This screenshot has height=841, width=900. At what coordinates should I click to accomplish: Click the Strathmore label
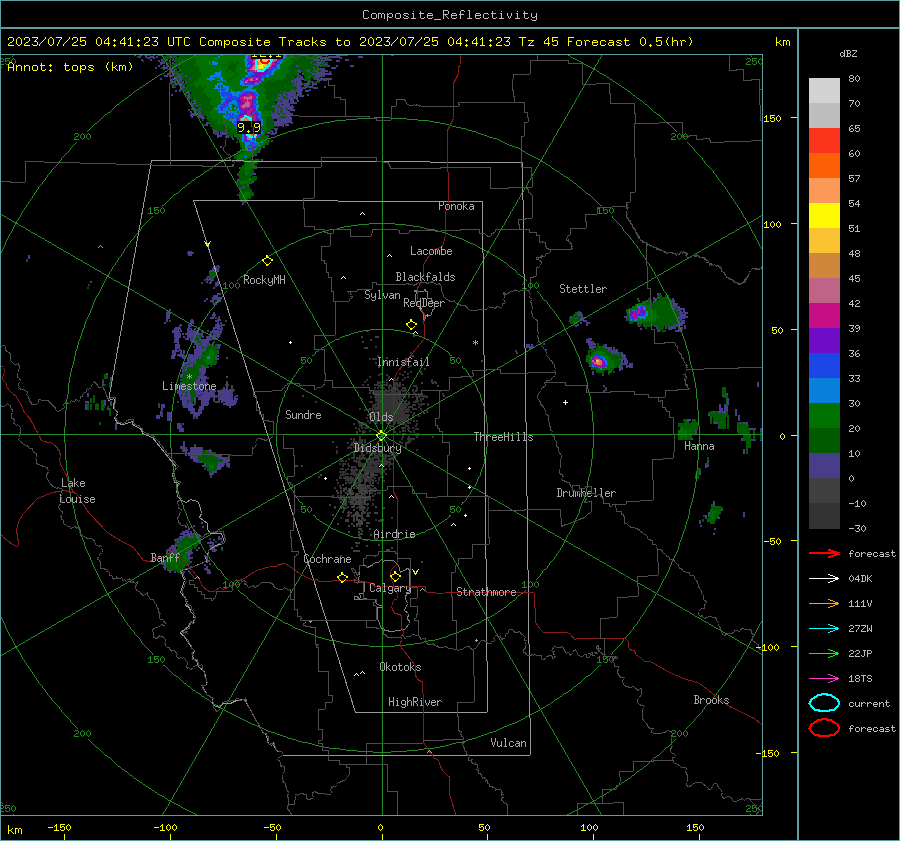486,592
